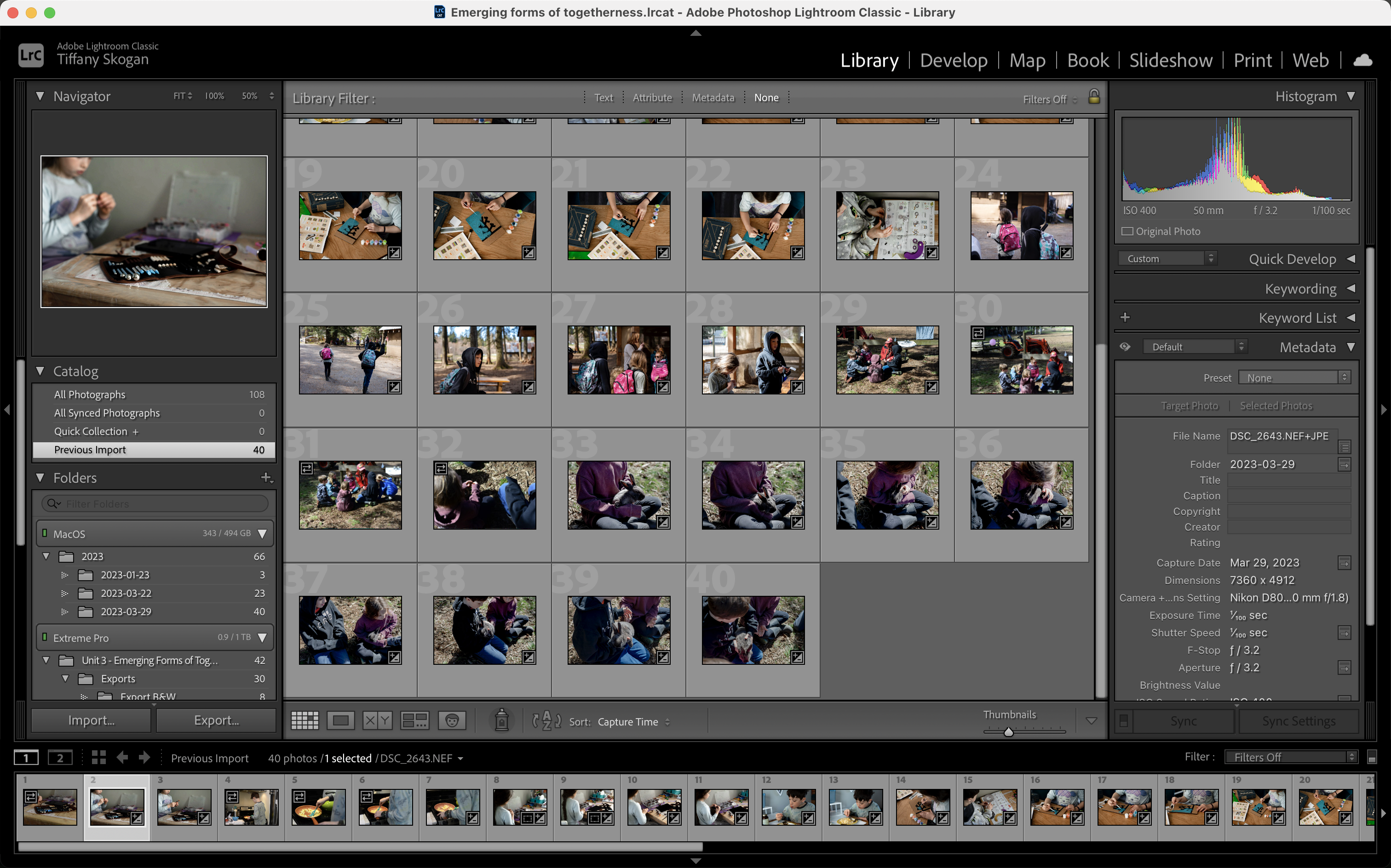Collapse the Folders panel

[x=40, y=478]
